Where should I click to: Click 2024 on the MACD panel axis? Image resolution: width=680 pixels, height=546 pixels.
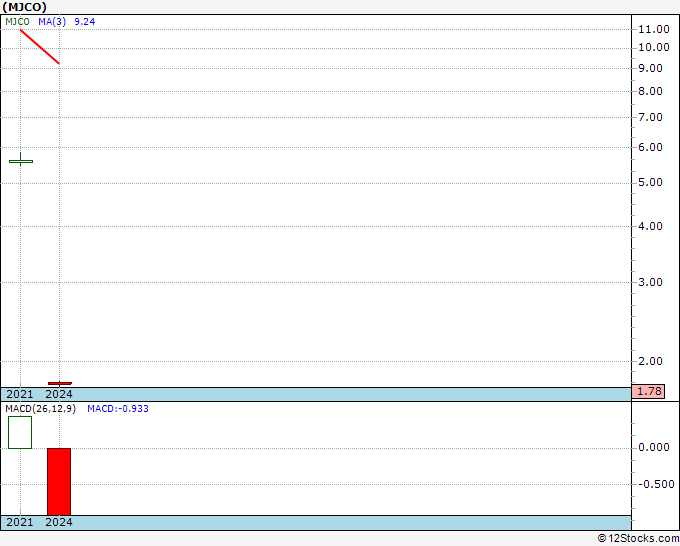[x=59, y=522]
